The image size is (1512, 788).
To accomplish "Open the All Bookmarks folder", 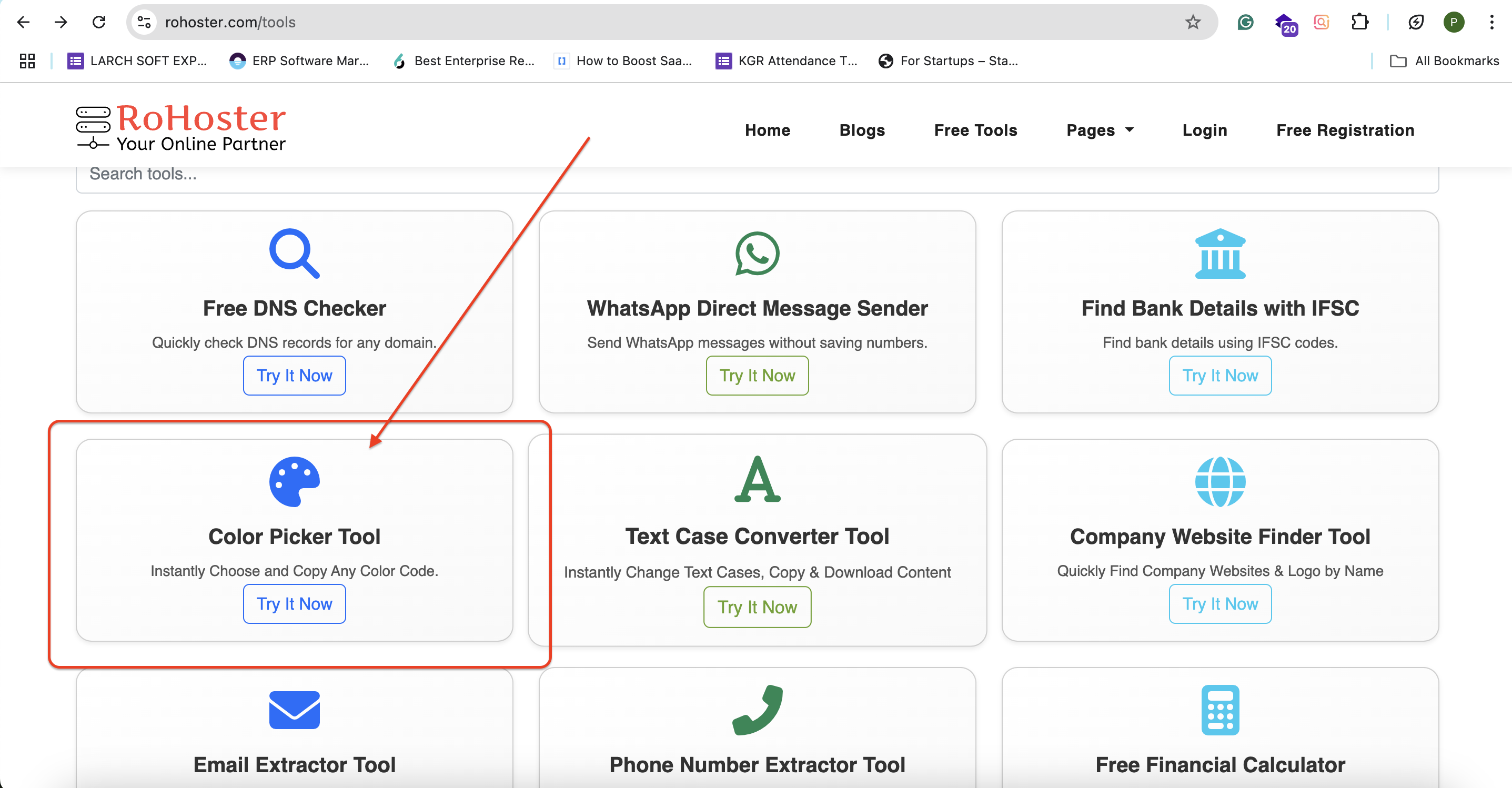I will click(x=1445, y=60).
